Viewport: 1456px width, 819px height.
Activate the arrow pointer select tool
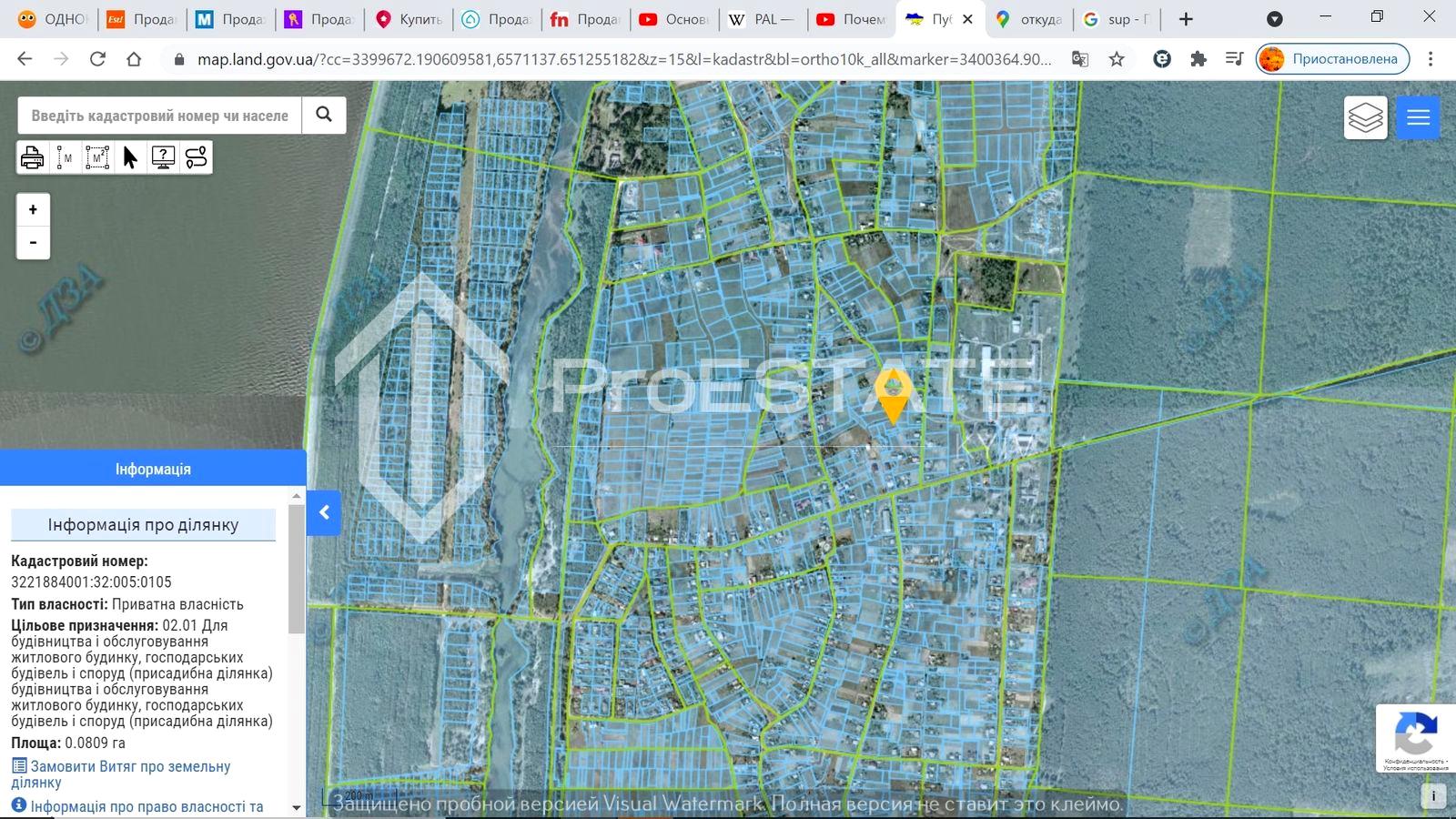(x=130, y=157)
